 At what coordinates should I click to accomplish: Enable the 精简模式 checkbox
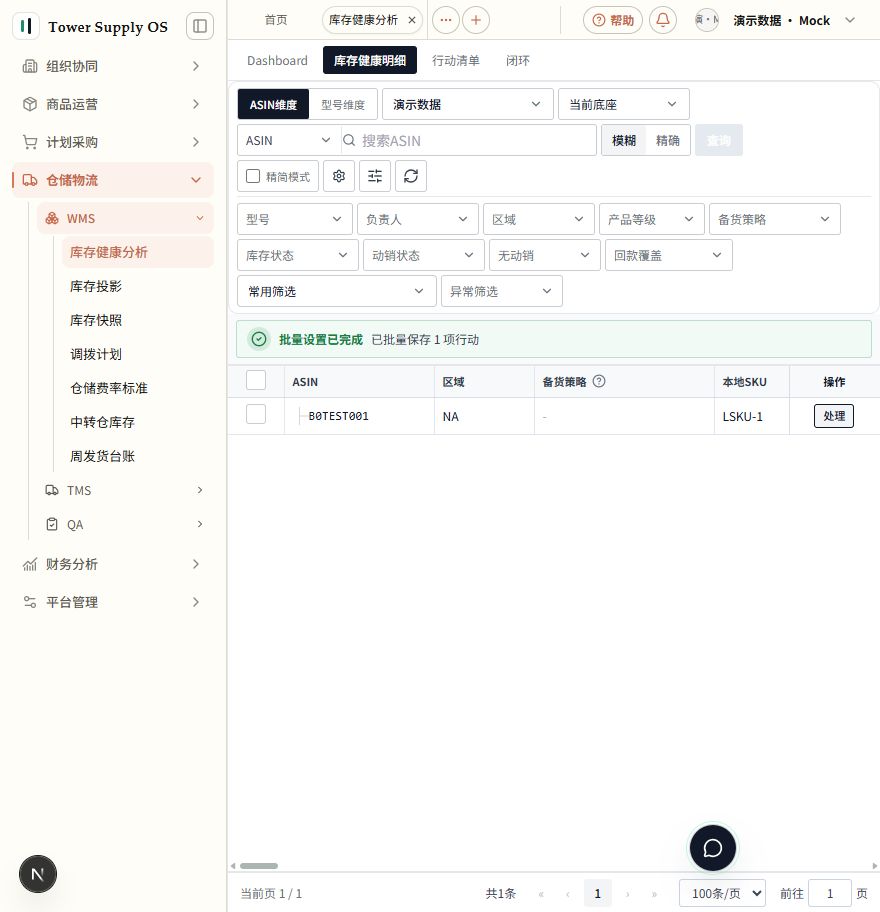pos(253,176)
